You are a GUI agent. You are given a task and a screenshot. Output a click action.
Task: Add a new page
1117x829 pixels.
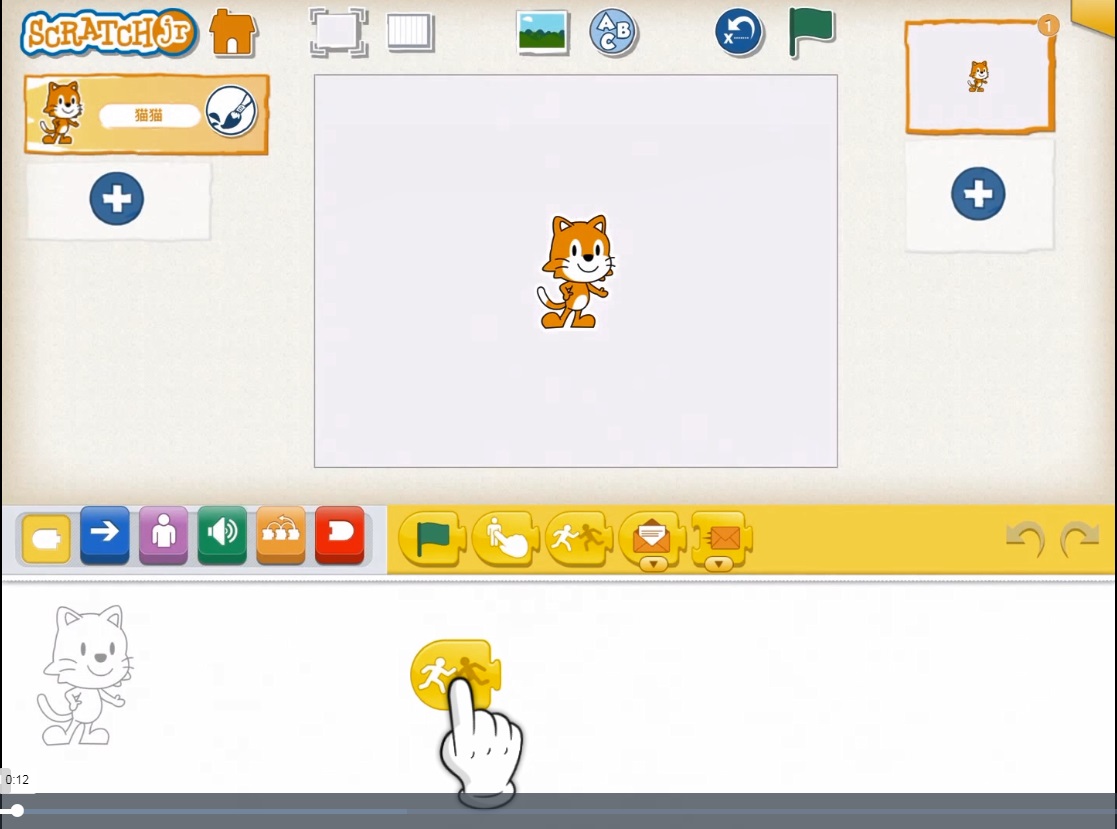click(978, 194)
